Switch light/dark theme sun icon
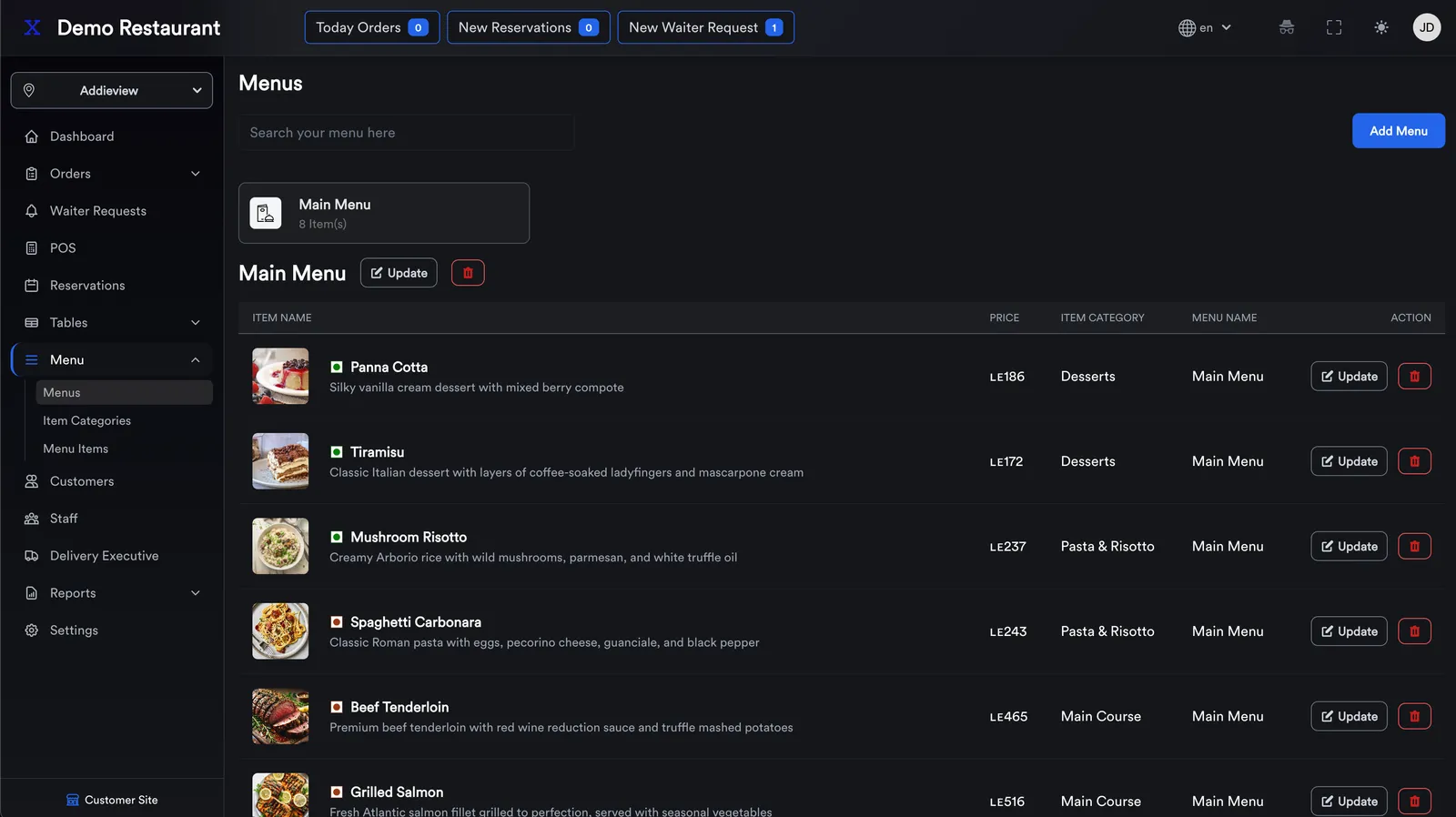 click(1381, 27)
